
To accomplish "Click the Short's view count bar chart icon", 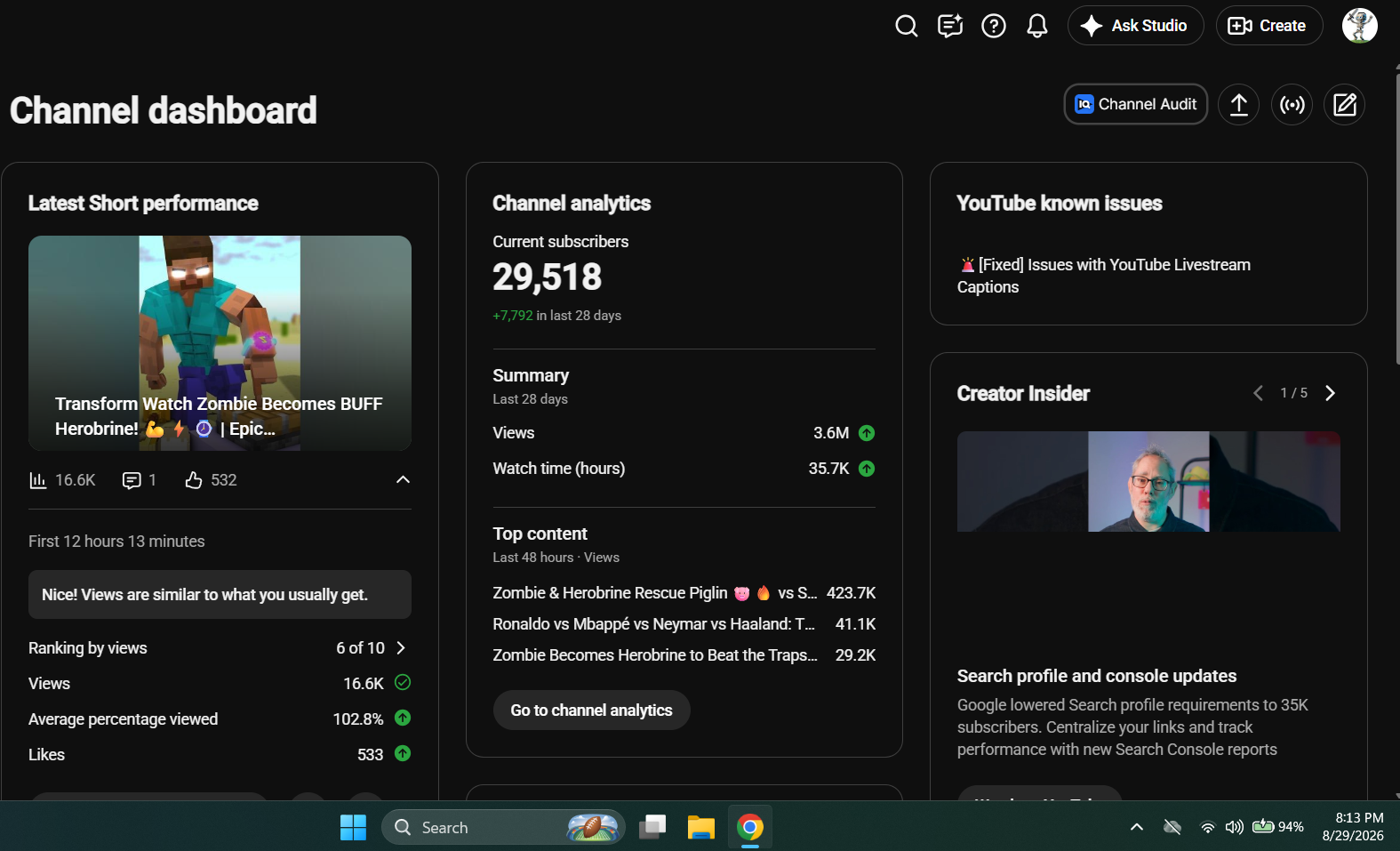I will click(38, 480).
